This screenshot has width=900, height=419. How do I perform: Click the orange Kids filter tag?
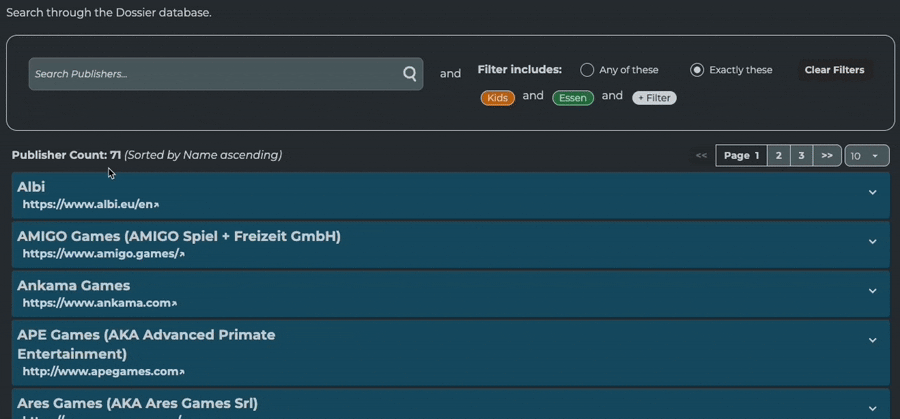click(498, 98)
